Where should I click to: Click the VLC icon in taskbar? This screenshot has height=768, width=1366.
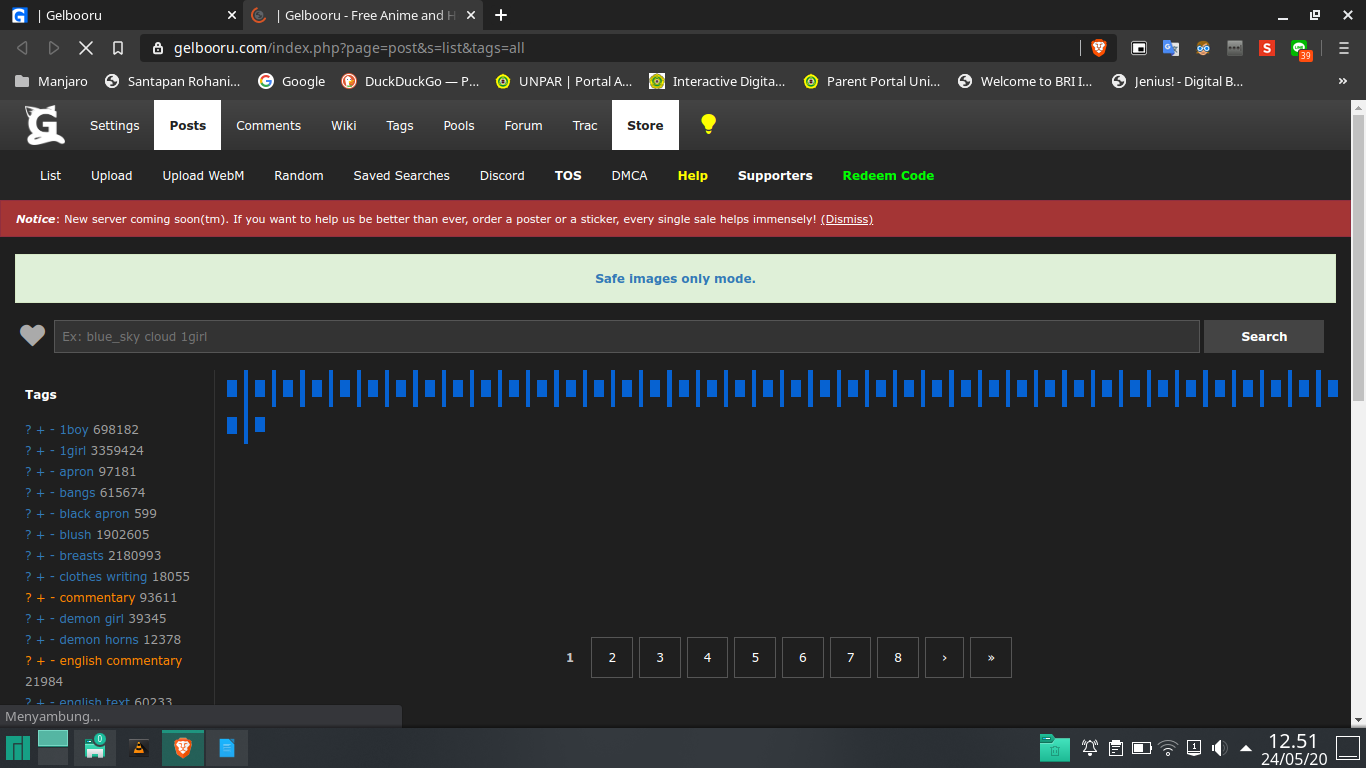pos(140,748)
